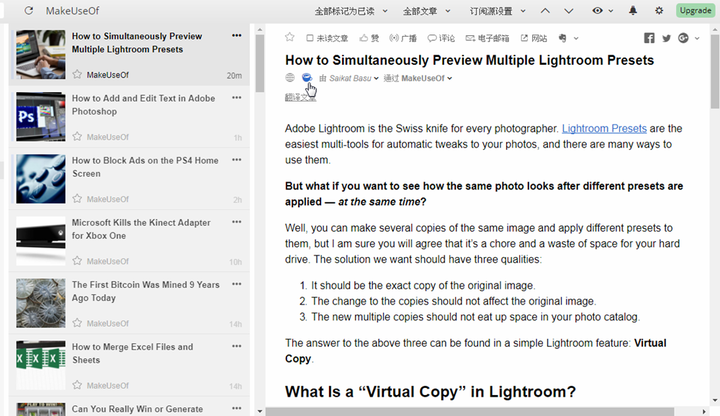Star the Kinect Adapter article
This screenshot has width=720, height=416.
coord(77,261)
